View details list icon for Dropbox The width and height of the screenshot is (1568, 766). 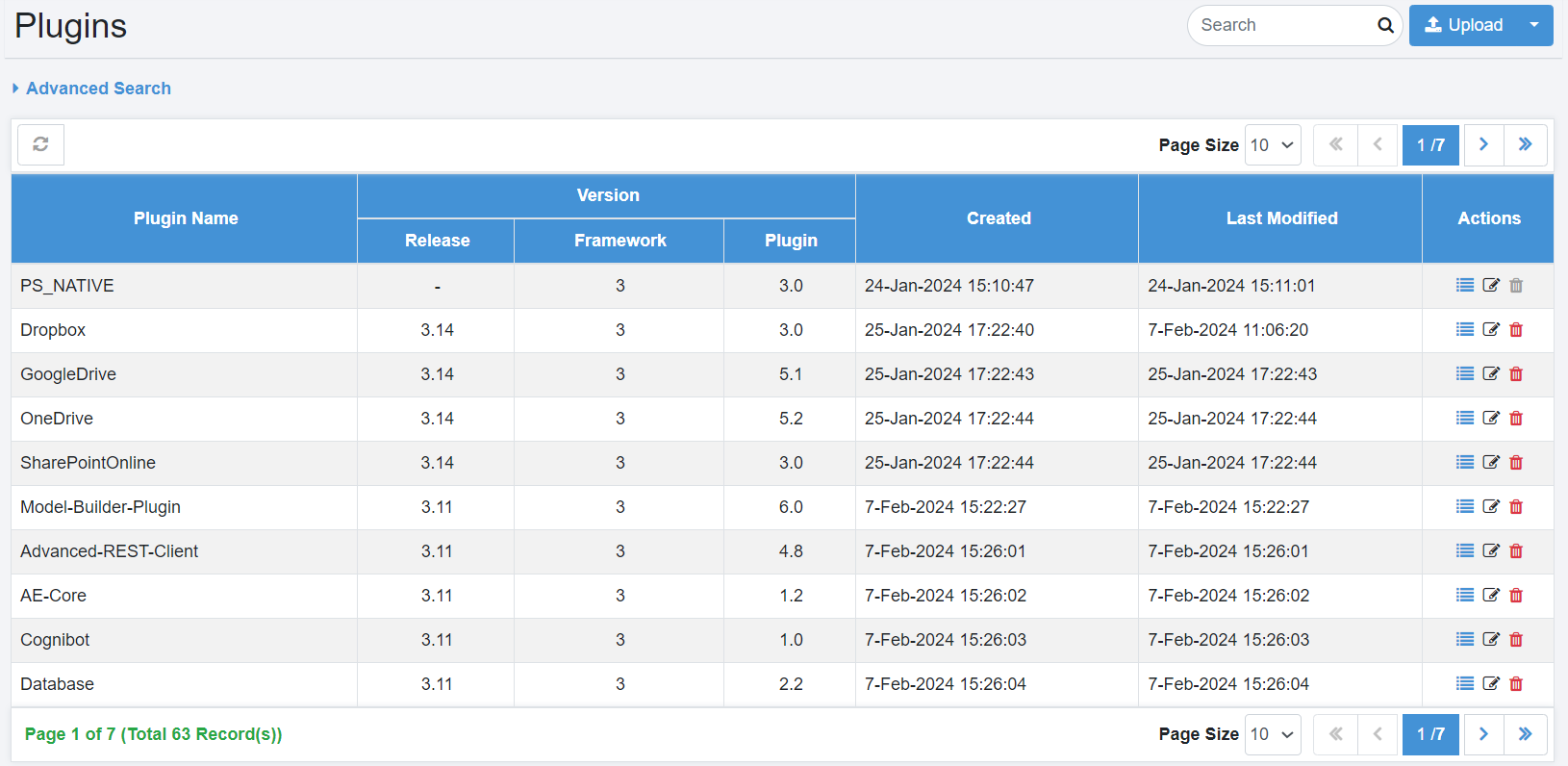pos(1465,329)
